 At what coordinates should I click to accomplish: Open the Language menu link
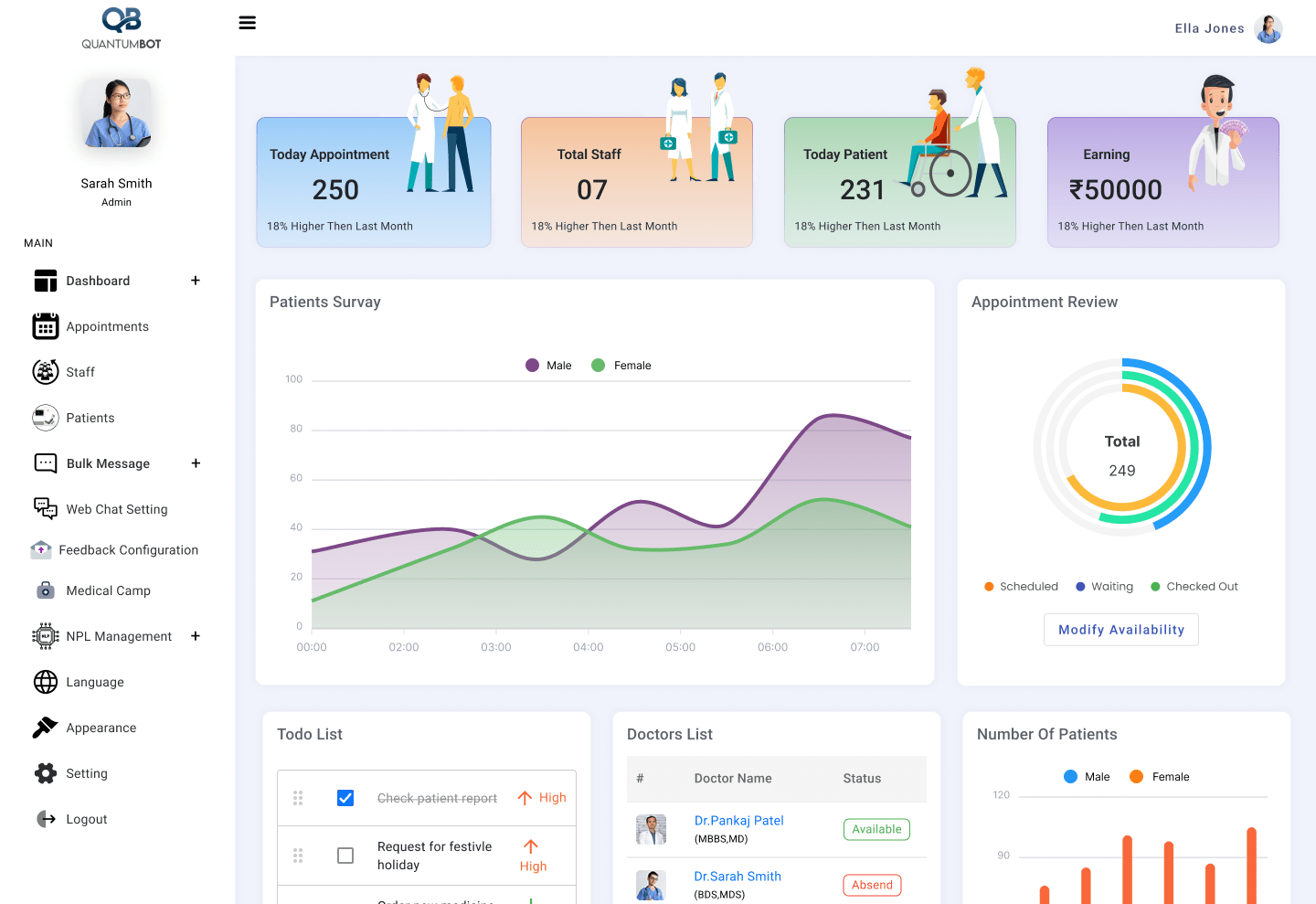click(95, 682)
